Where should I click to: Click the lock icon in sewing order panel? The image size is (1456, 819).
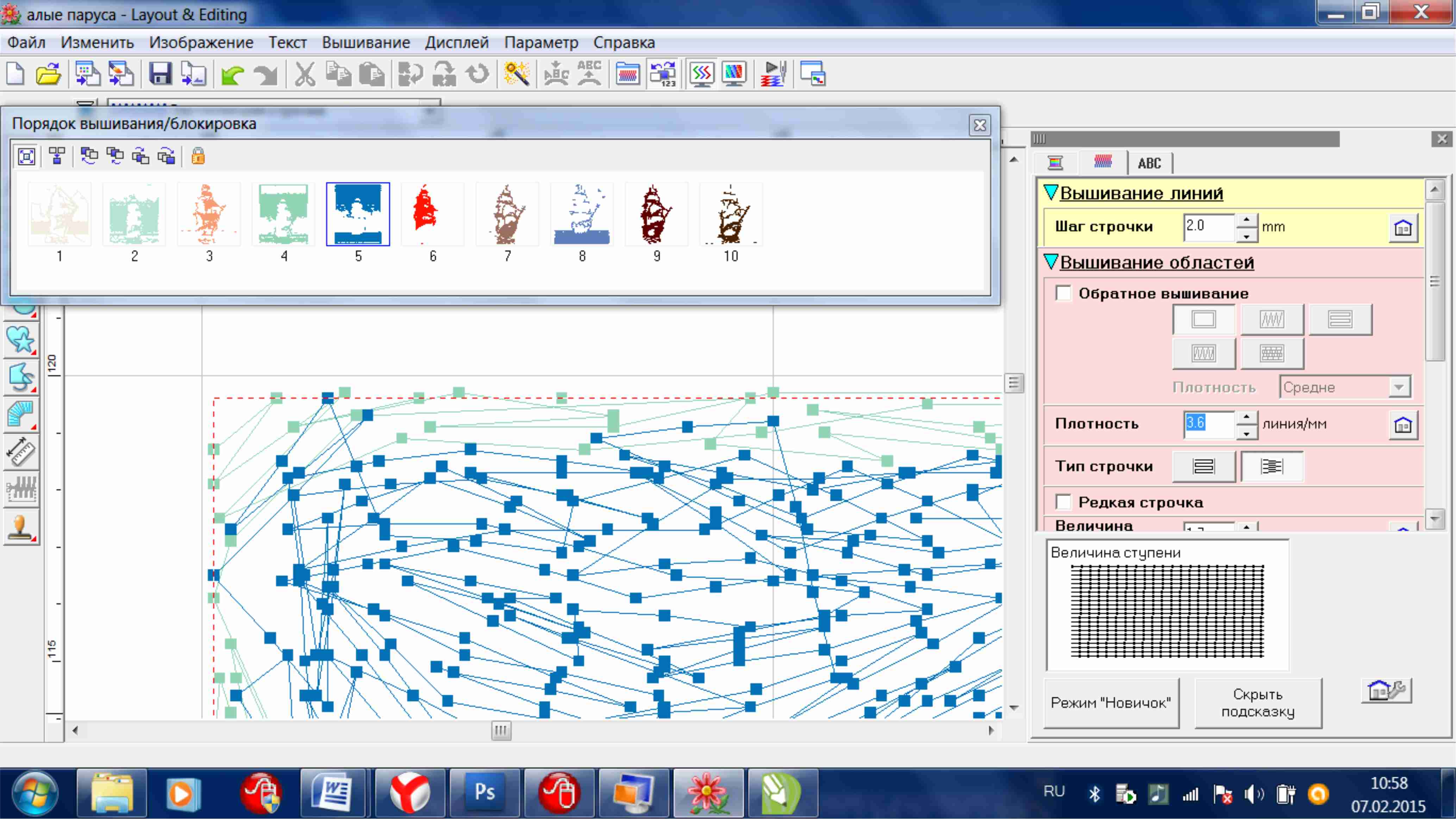coord(198,156)
